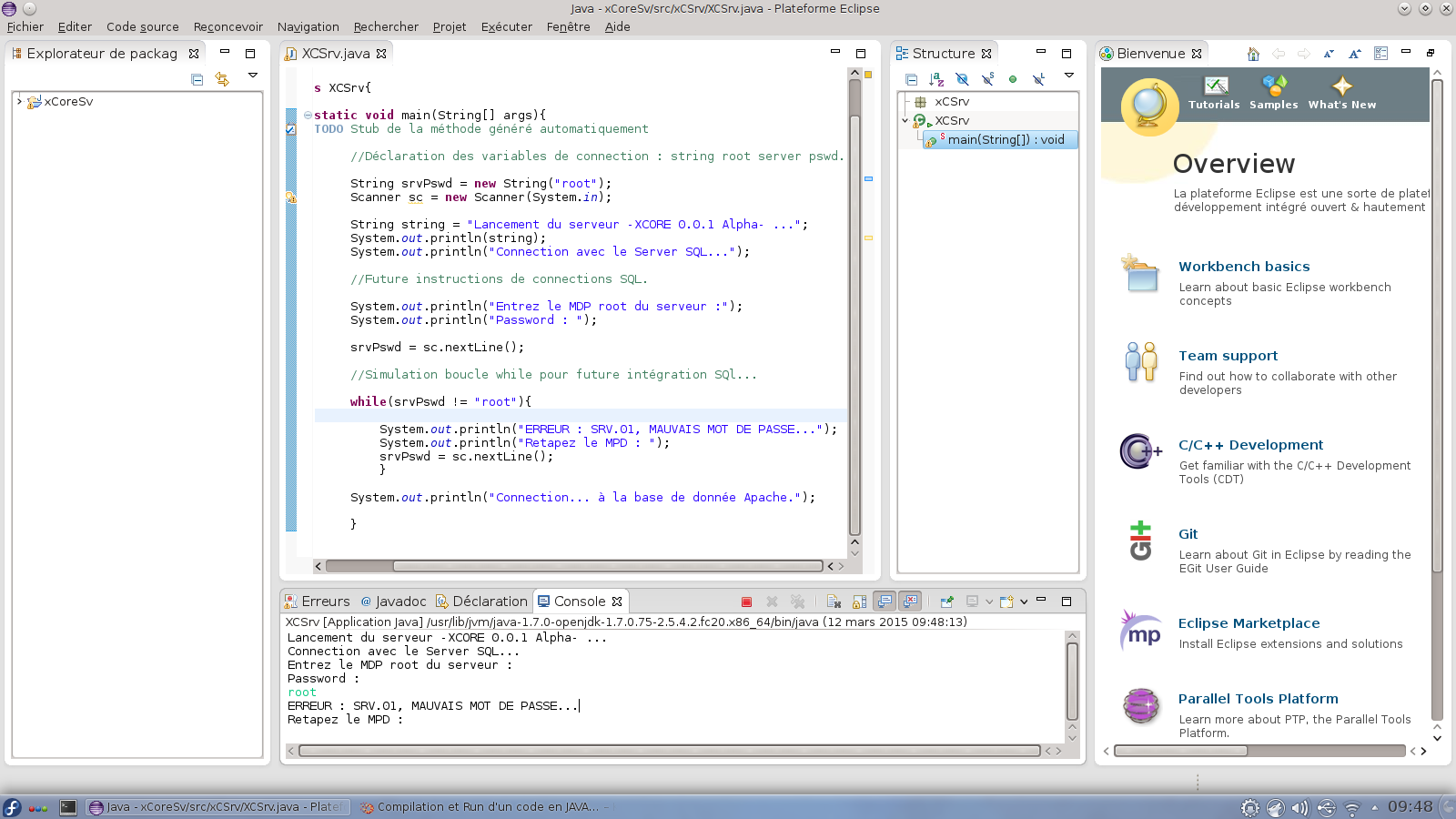Screen dimensions: 1456x819
Task: Toggle Hide Static Members in Structure
Action: (x=987, y=79)
